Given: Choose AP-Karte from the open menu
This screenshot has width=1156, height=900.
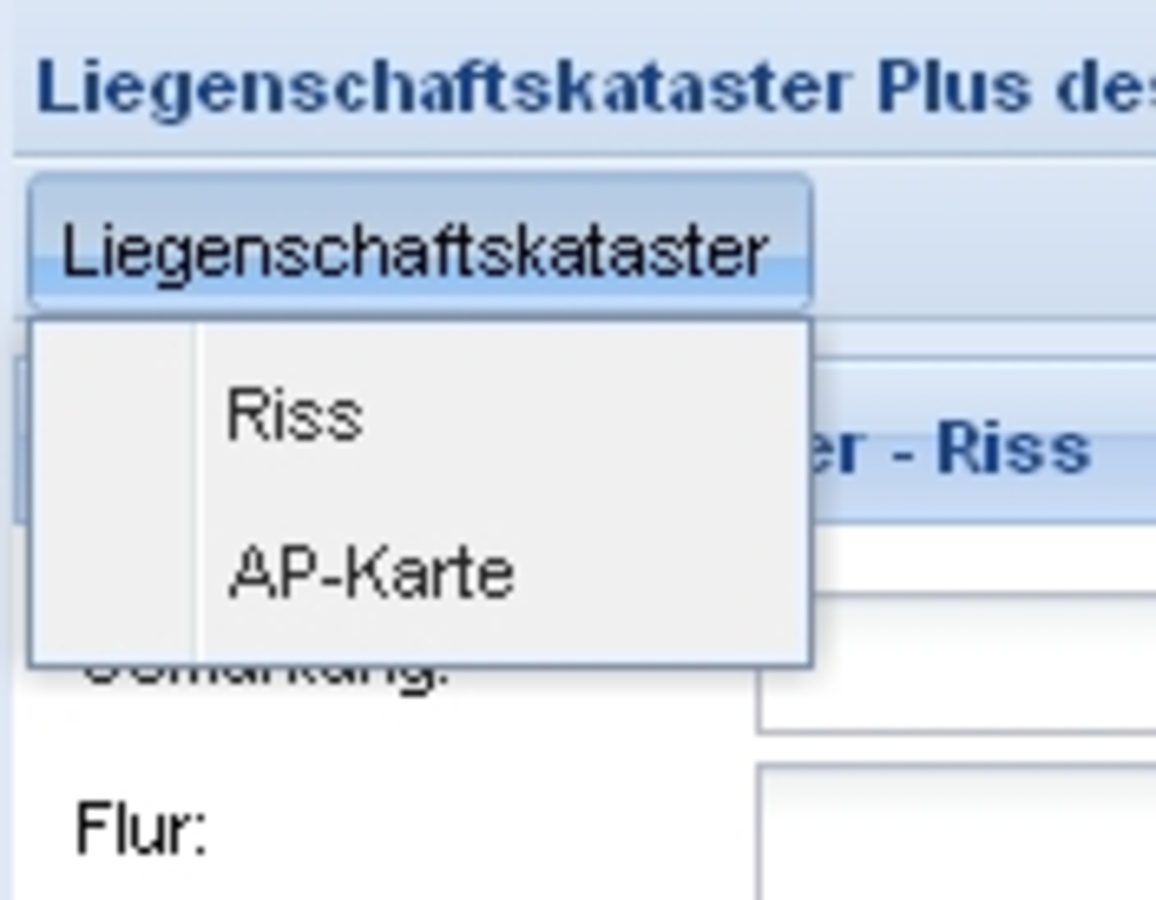Looking at the screenshot, I should click(x=371, y=574).
